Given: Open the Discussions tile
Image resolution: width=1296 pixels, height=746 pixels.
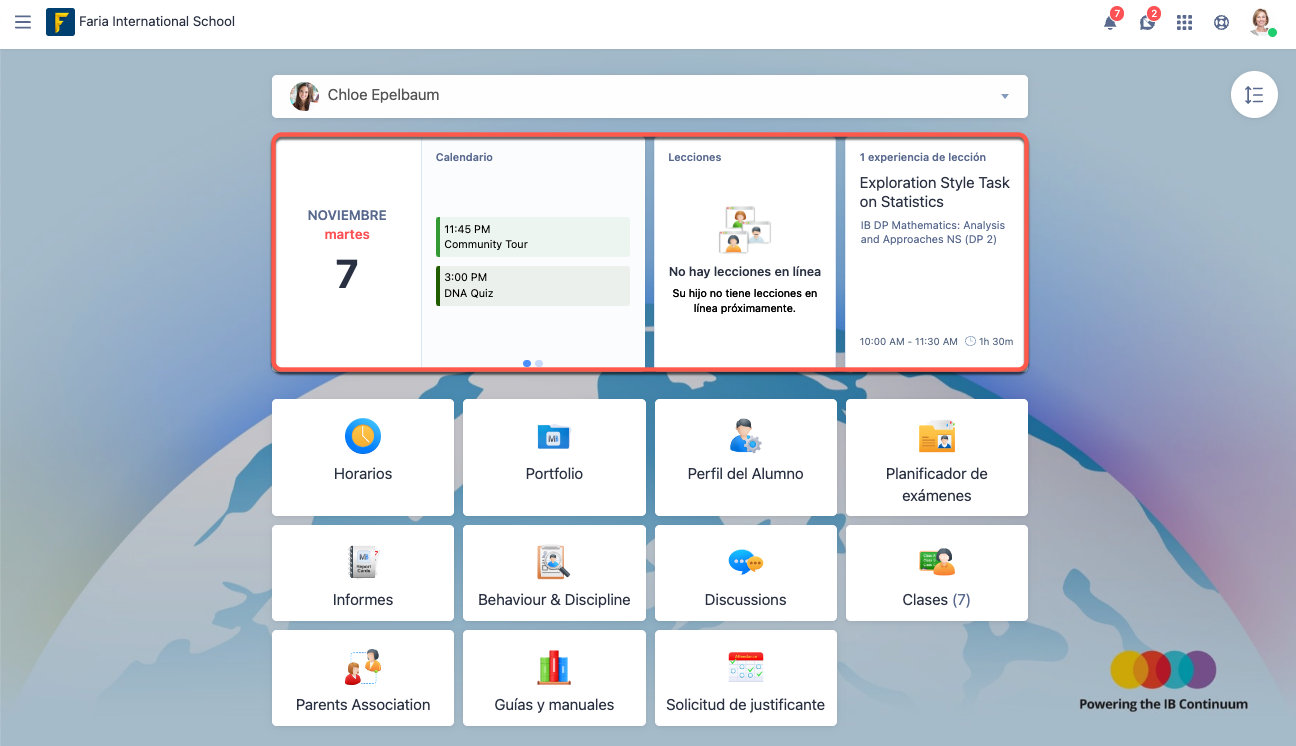Looking at the screenshot, I should click(745, 573).
